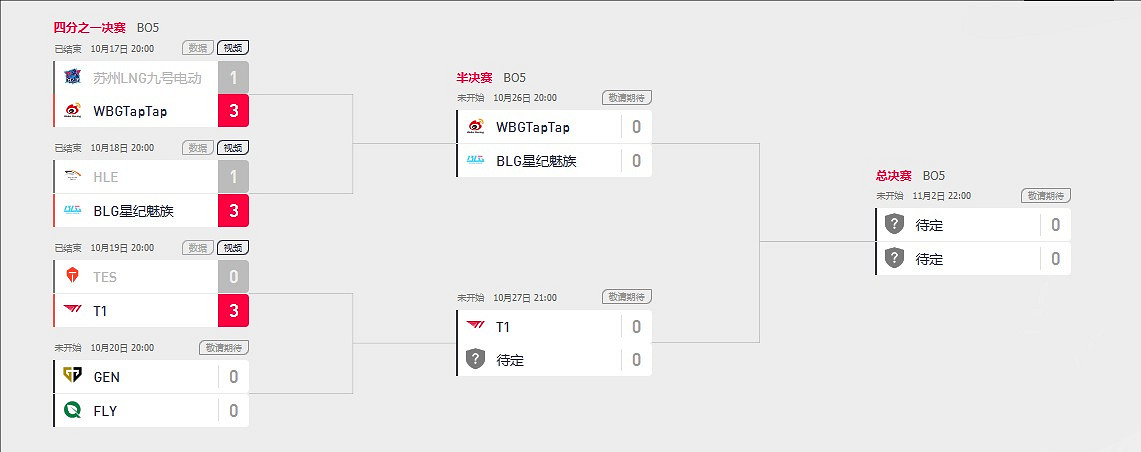Click the T1 logo in the semifinal match
The height and width of the screenshot is (452, 1141).
[x=476, y=326]
